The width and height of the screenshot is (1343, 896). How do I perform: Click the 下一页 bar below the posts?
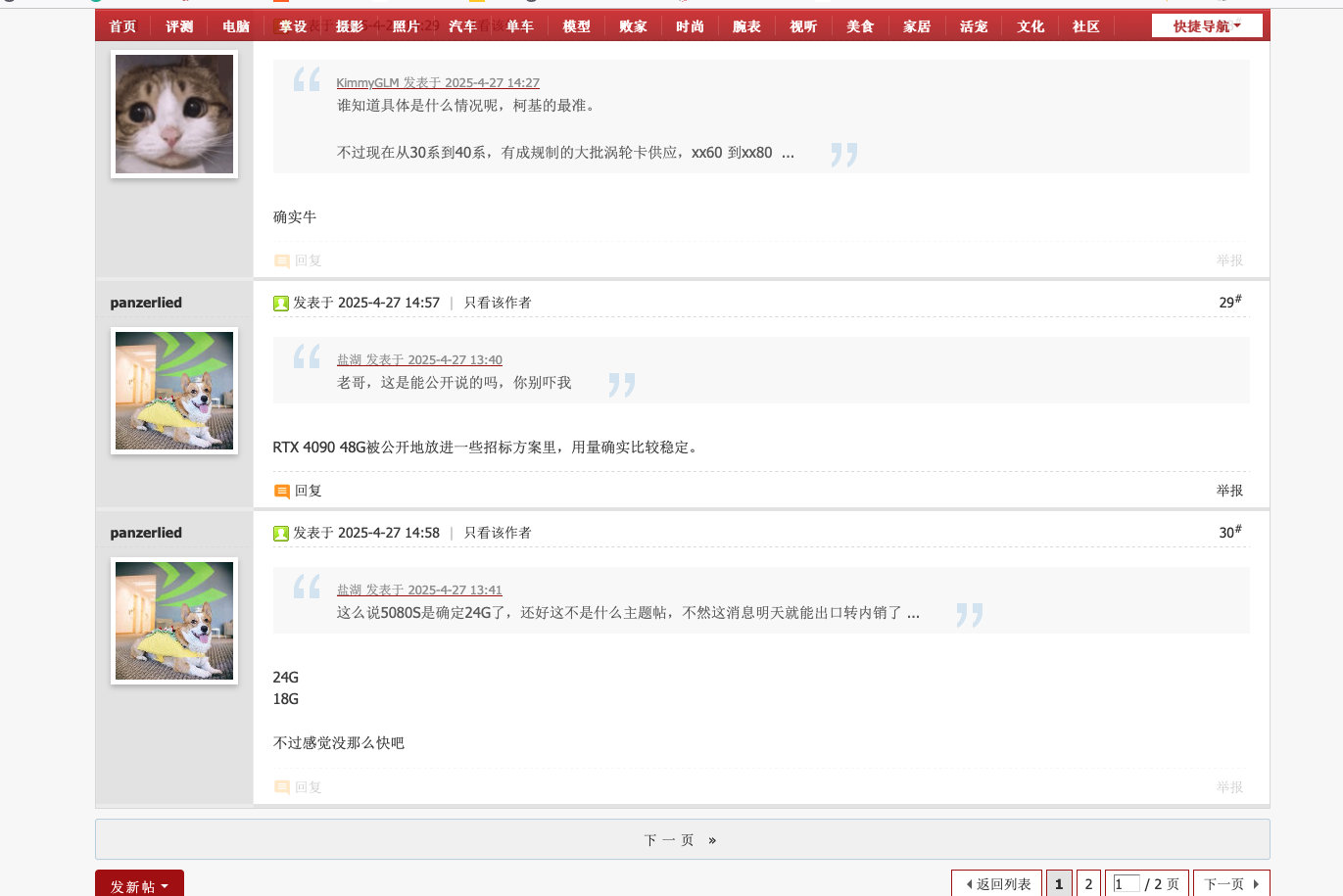point(682,840)
